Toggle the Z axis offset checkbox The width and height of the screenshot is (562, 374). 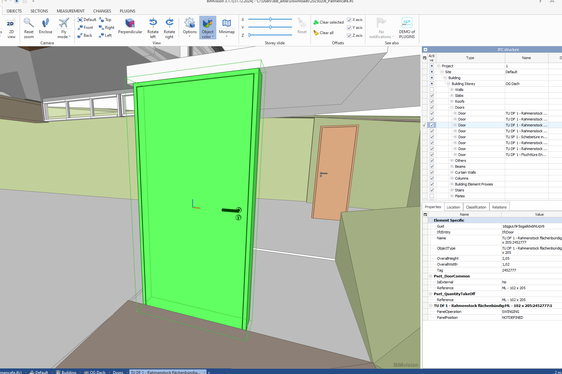(x=349, y=35)
